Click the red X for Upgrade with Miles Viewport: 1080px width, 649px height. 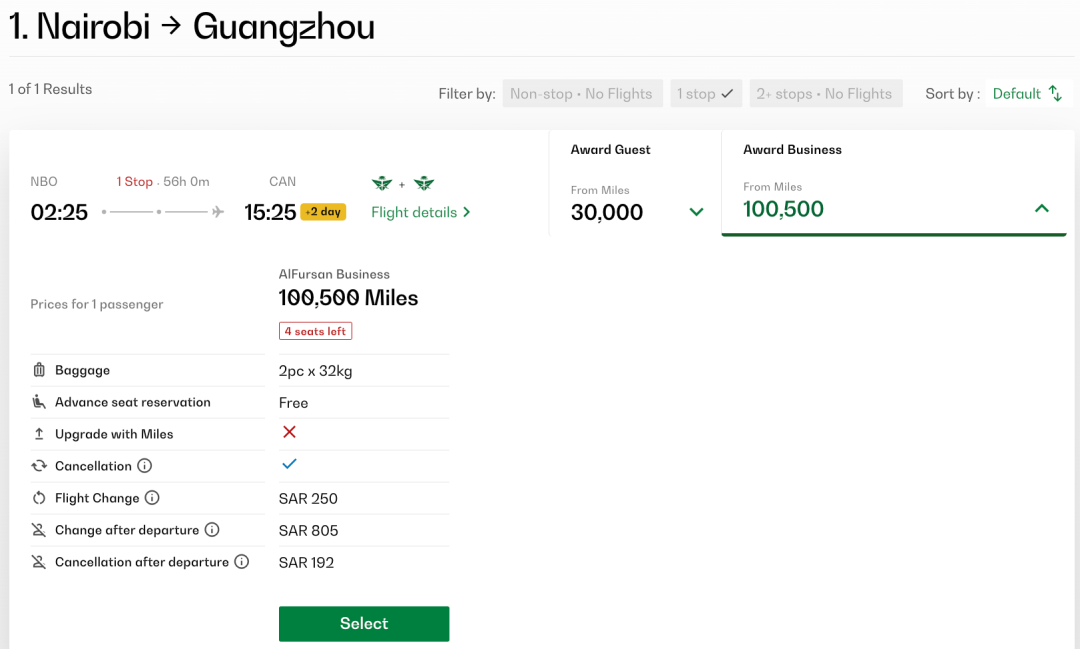point(289,432)
